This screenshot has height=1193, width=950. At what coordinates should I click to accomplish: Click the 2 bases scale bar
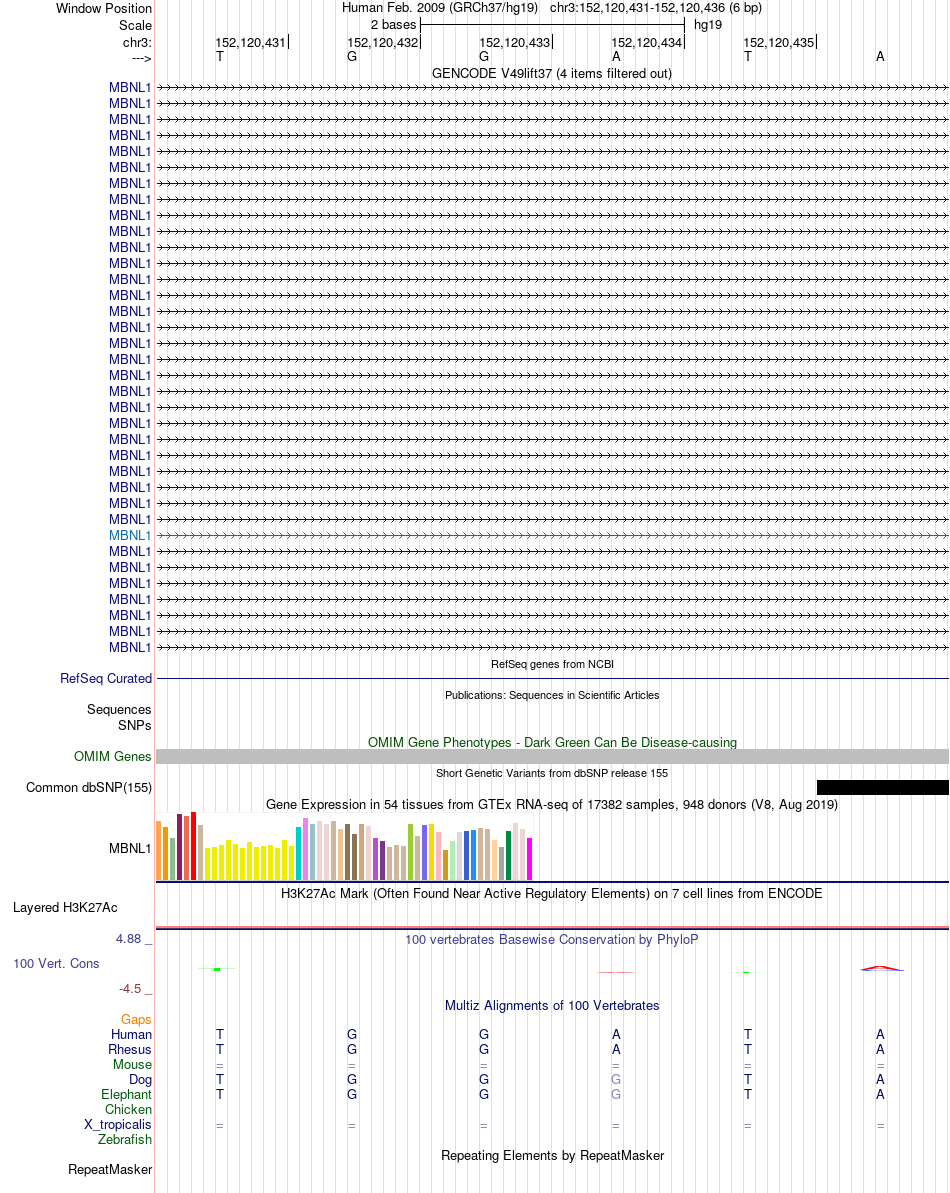[552, 24]
